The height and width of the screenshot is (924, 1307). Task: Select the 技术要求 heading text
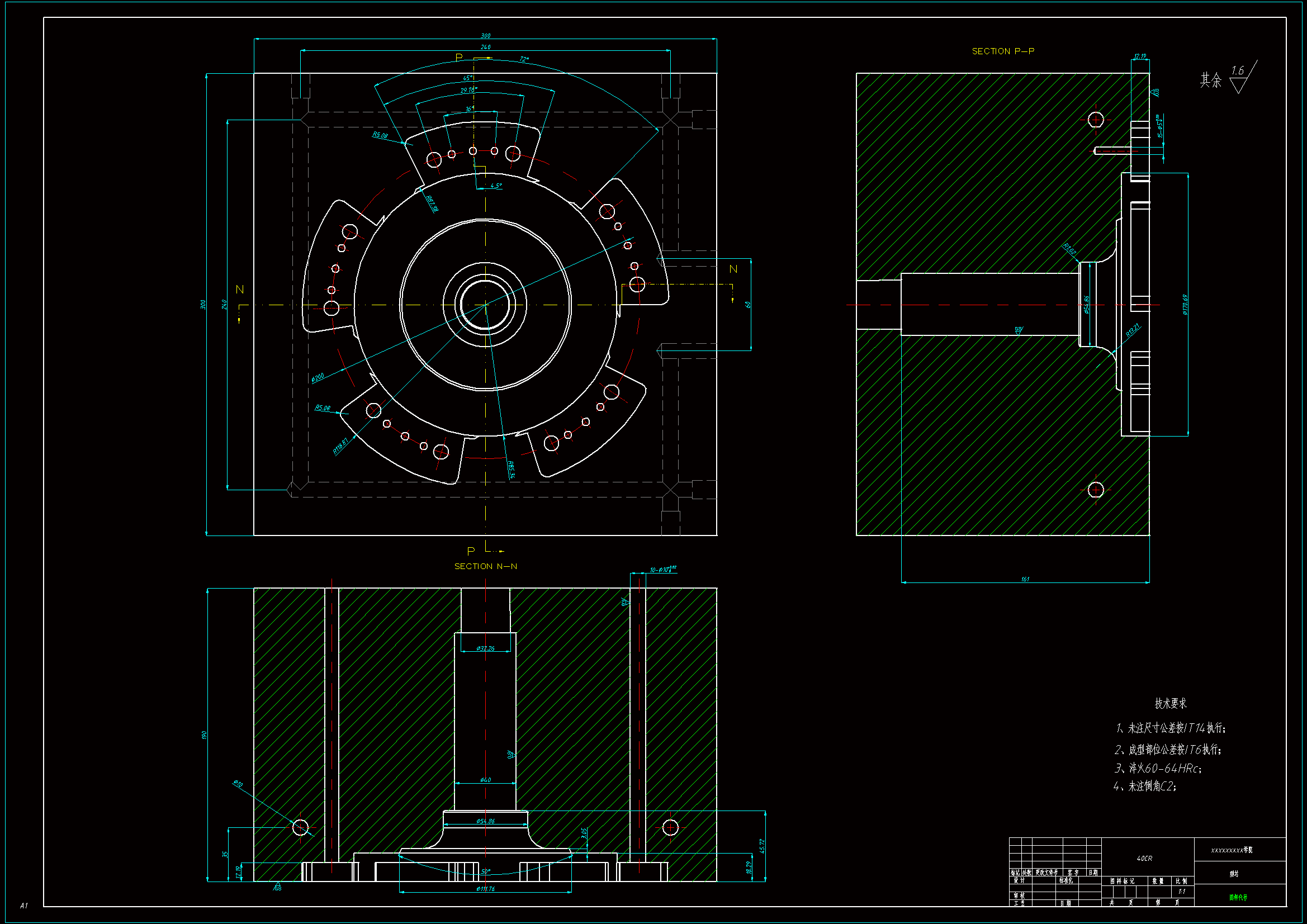pos(1171,703)
